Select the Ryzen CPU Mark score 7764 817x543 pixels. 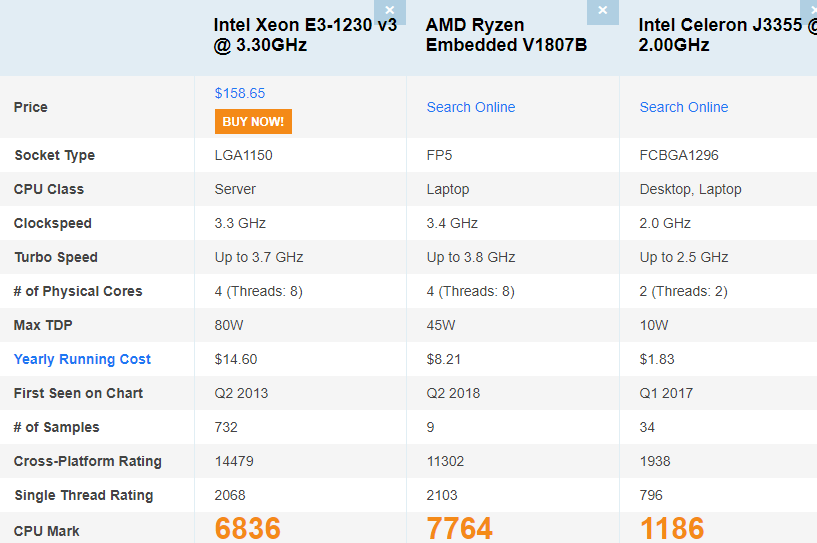(x=460, y=528)
